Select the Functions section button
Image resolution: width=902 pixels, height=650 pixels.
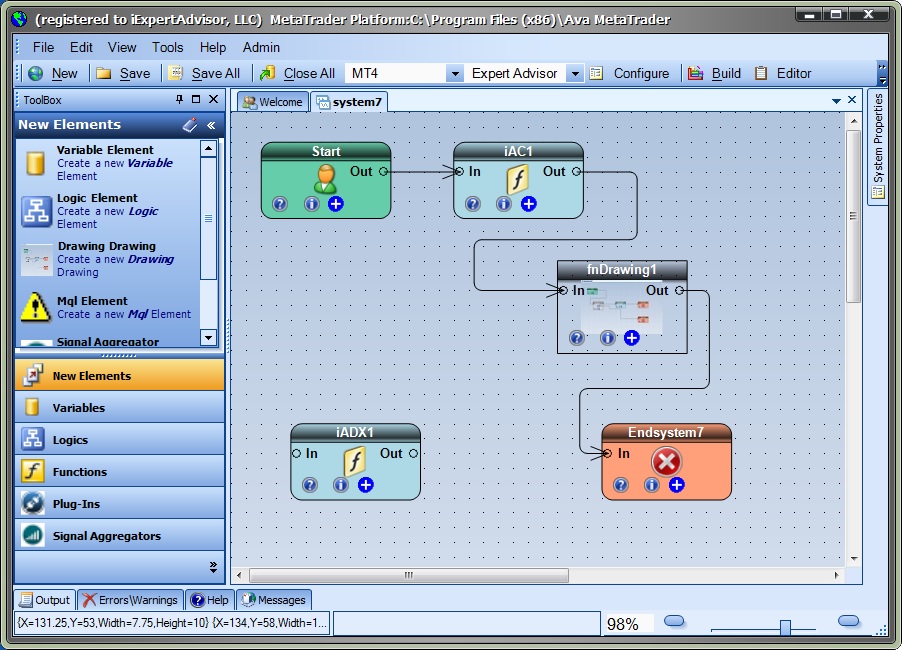120,472
